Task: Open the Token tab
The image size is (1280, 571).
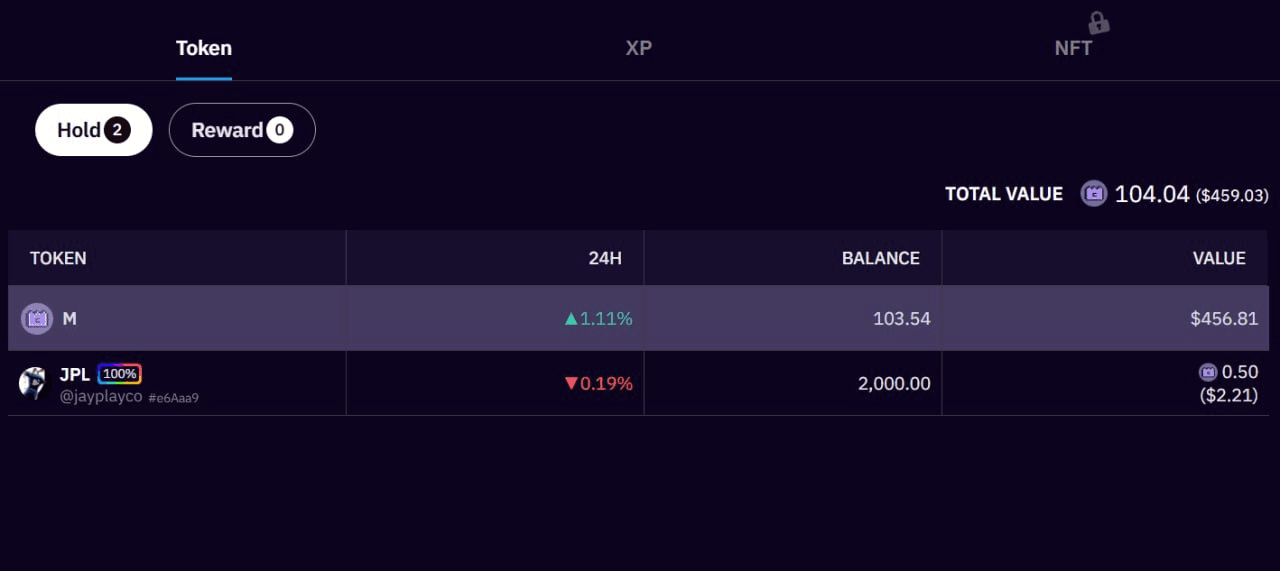Action: point(204,48)
